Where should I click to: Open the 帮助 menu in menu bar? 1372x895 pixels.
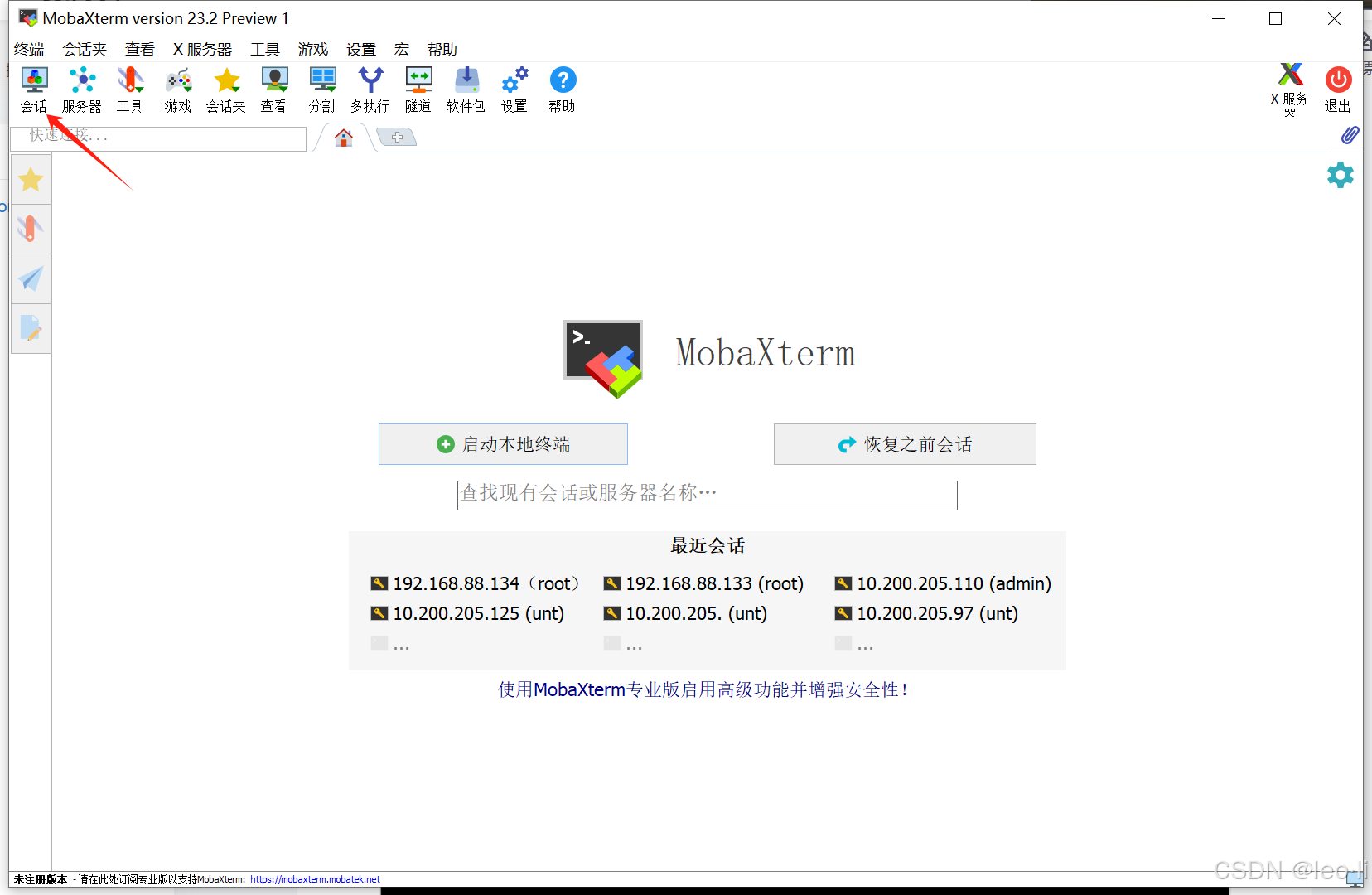coord(442,50)
